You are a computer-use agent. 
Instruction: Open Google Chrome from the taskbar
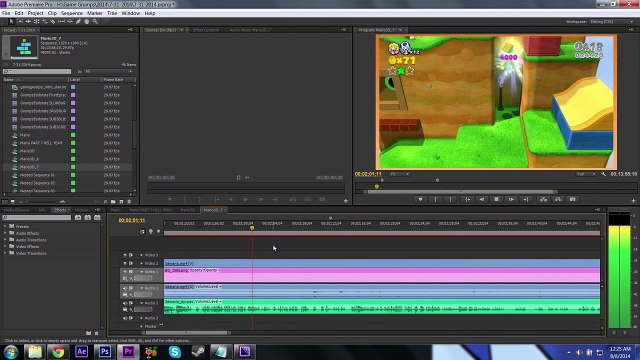point(58,351)
